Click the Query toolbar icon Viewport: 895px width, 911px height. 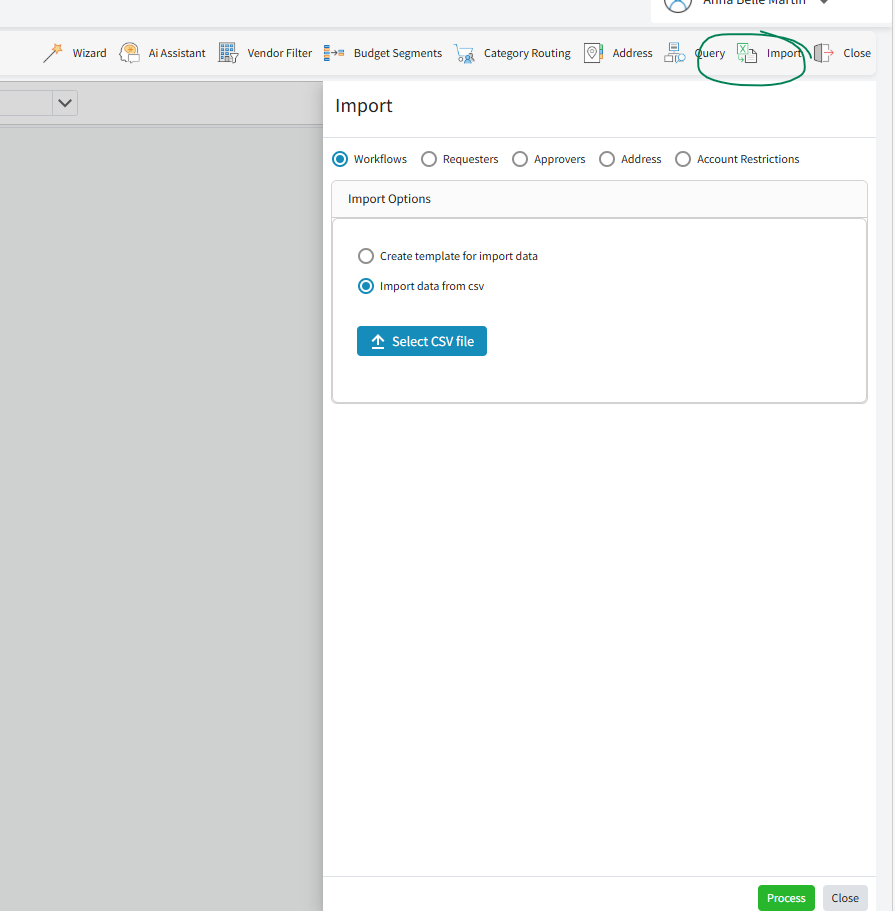(x=674, y=53)
